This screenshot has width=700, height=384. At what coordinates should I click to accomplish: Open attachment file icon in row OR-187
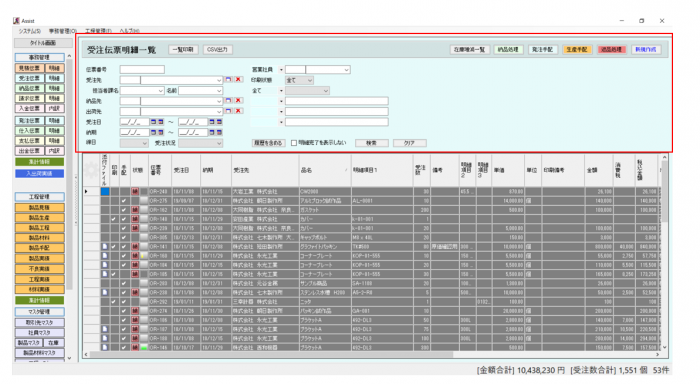[x=104, y=329]
